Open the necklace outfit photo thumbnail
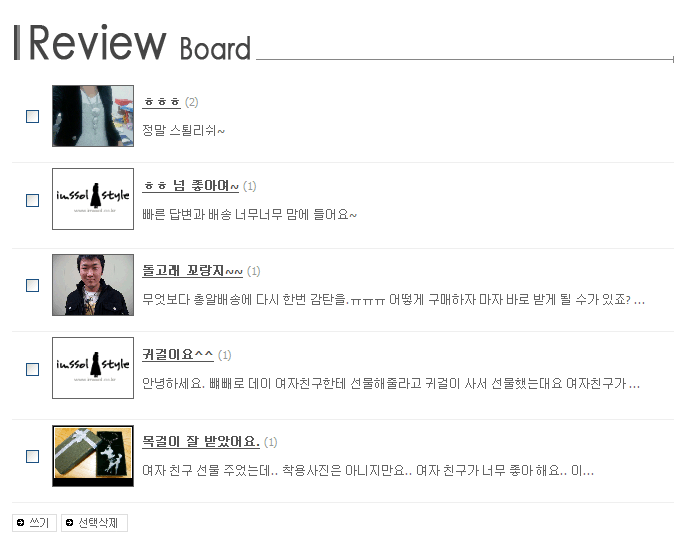Image resolution: width=689 pixels, height=556 pixels. point(93,116)
